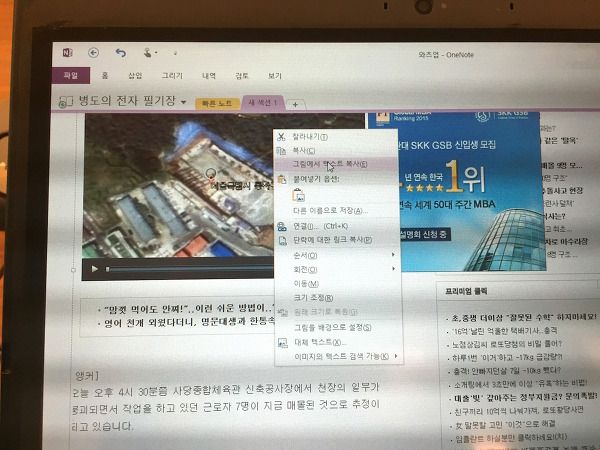Click the link icon next to 연결
600x450 pixels.
[282, 226]
